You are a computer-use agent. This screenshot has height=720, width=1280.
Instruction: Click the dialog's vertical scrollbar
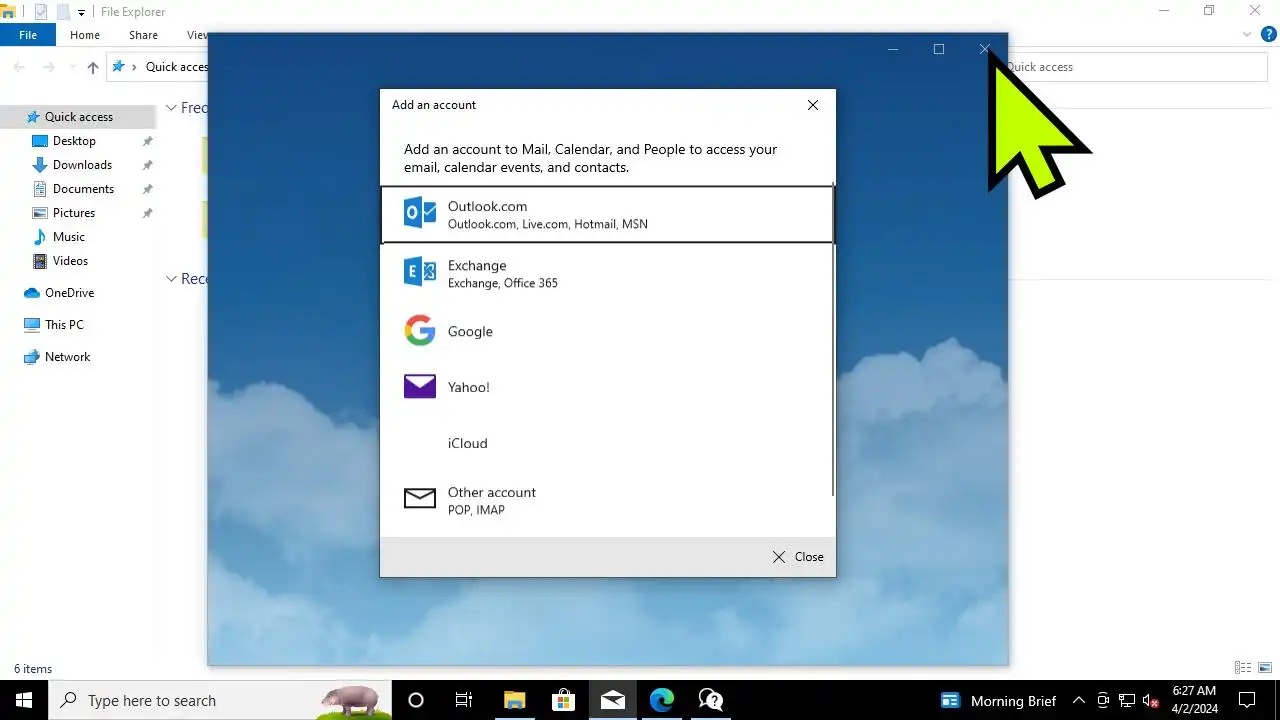pos(833,340)
